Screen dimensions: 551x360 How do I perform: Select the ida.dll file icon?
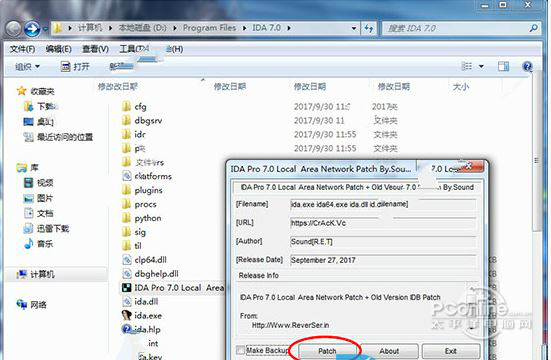[x=126, y=301]
